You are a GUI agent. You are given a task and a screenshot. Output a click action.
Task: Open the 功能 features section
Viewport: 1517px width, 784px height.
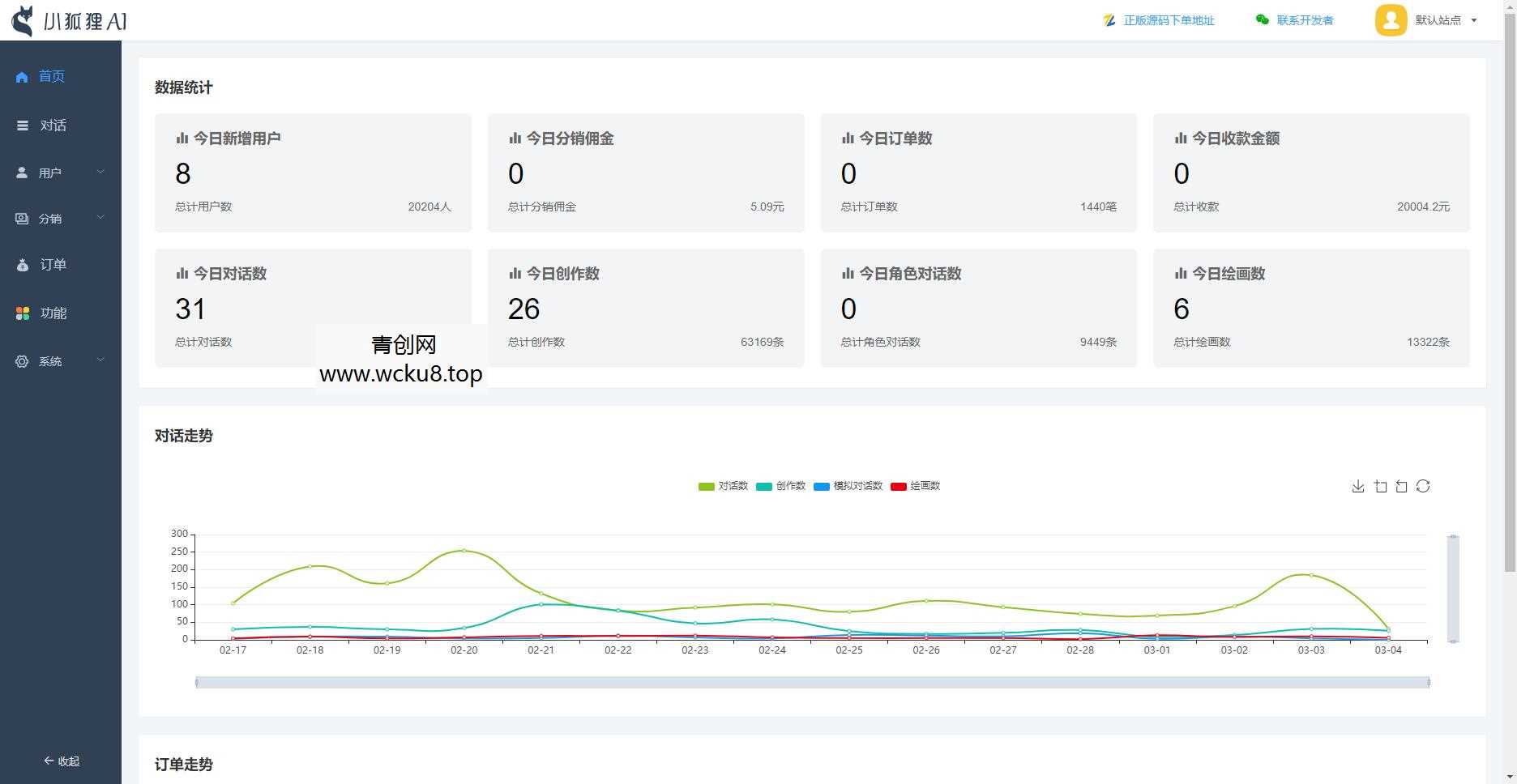(53, 313)
